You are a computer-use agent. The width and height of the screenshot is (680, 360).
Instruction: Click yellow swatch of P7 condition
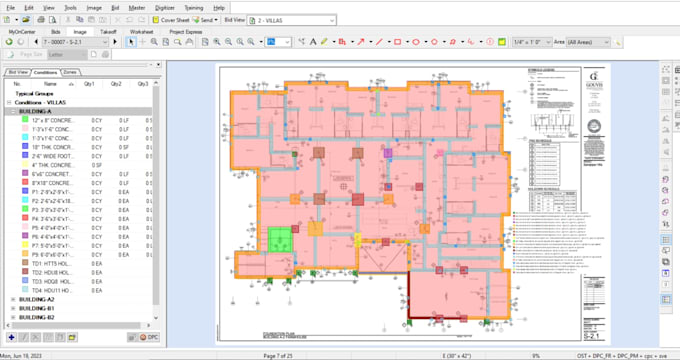[x=25, y=245]
